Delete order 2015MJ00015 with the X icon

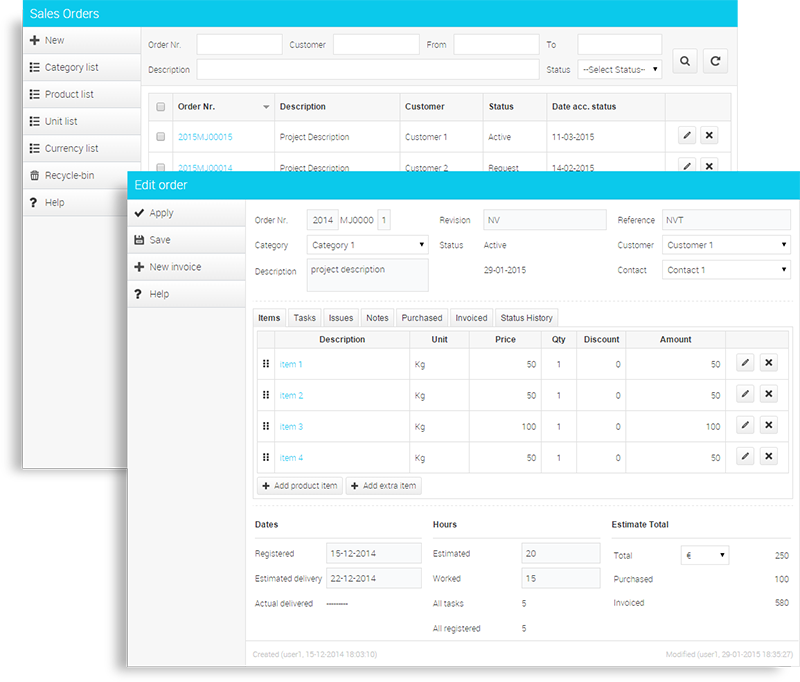pyautogui.click(x=709, y=136)
